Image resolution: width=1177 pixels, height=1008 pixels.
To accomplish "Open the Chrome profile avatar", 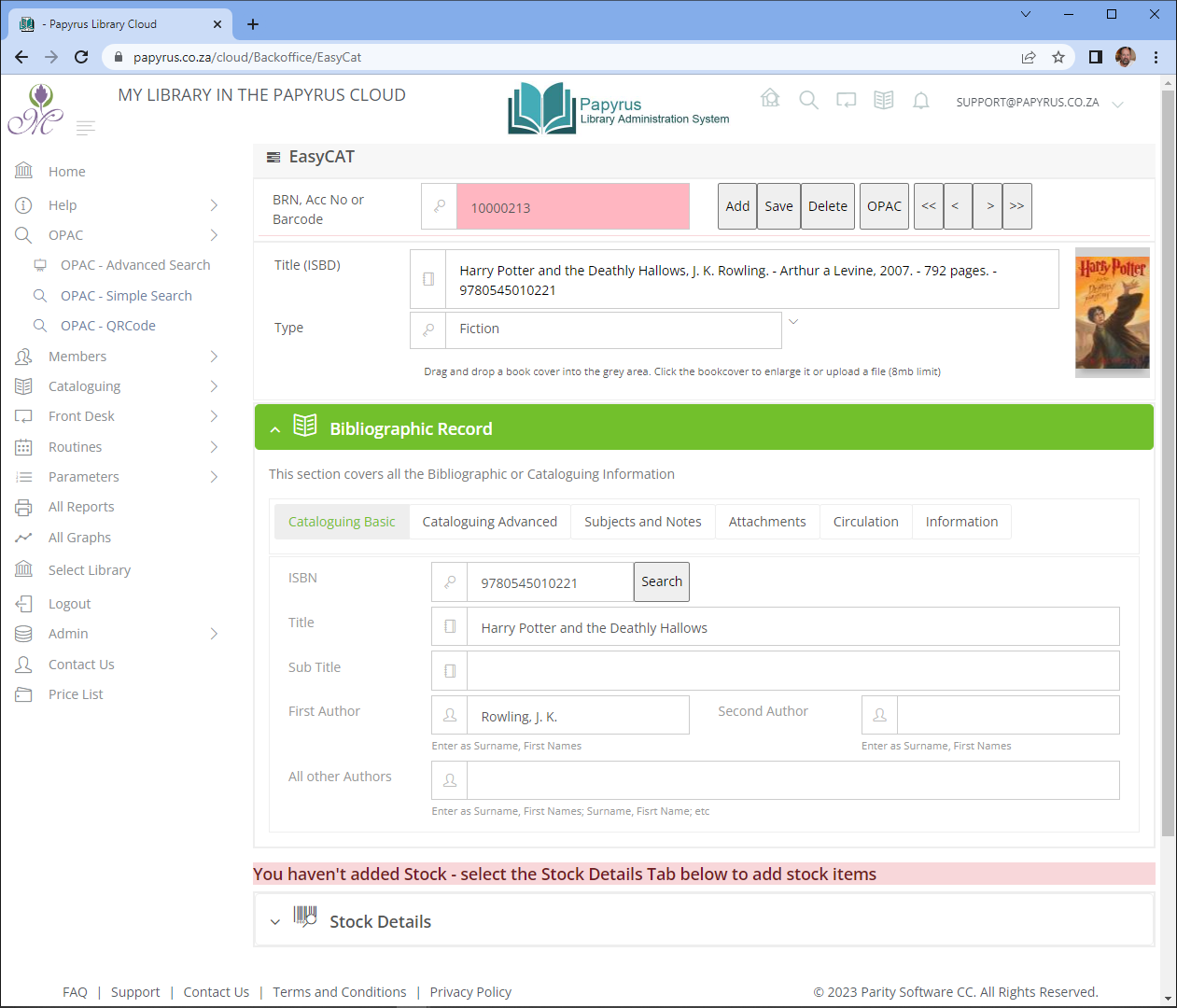I will [1126, 57].
